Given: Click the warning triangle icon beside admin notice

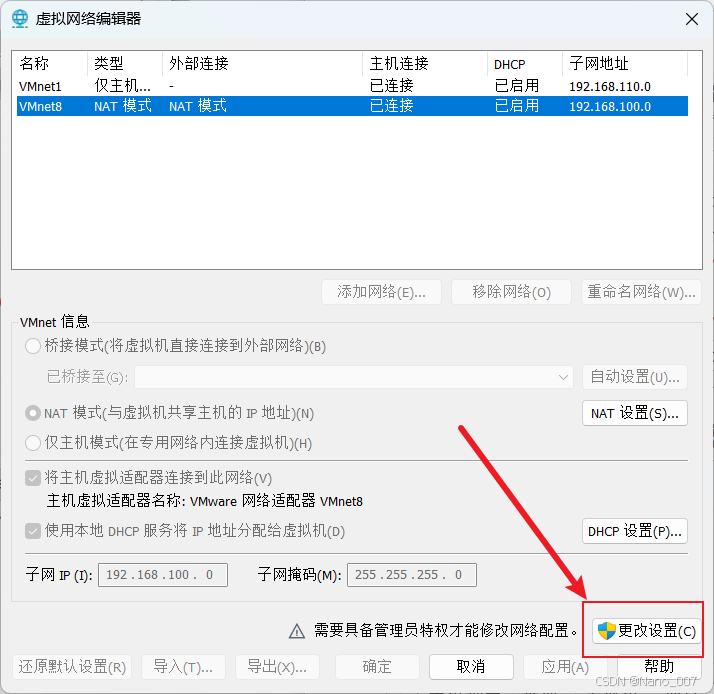Looking at the screenshot, I should pos(297,631).
